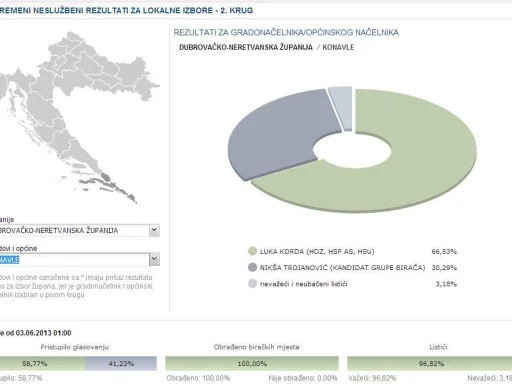The image size is (512, 384).
Task: Click green legend swatch for Luka Korda
Action: coord(253,251)
